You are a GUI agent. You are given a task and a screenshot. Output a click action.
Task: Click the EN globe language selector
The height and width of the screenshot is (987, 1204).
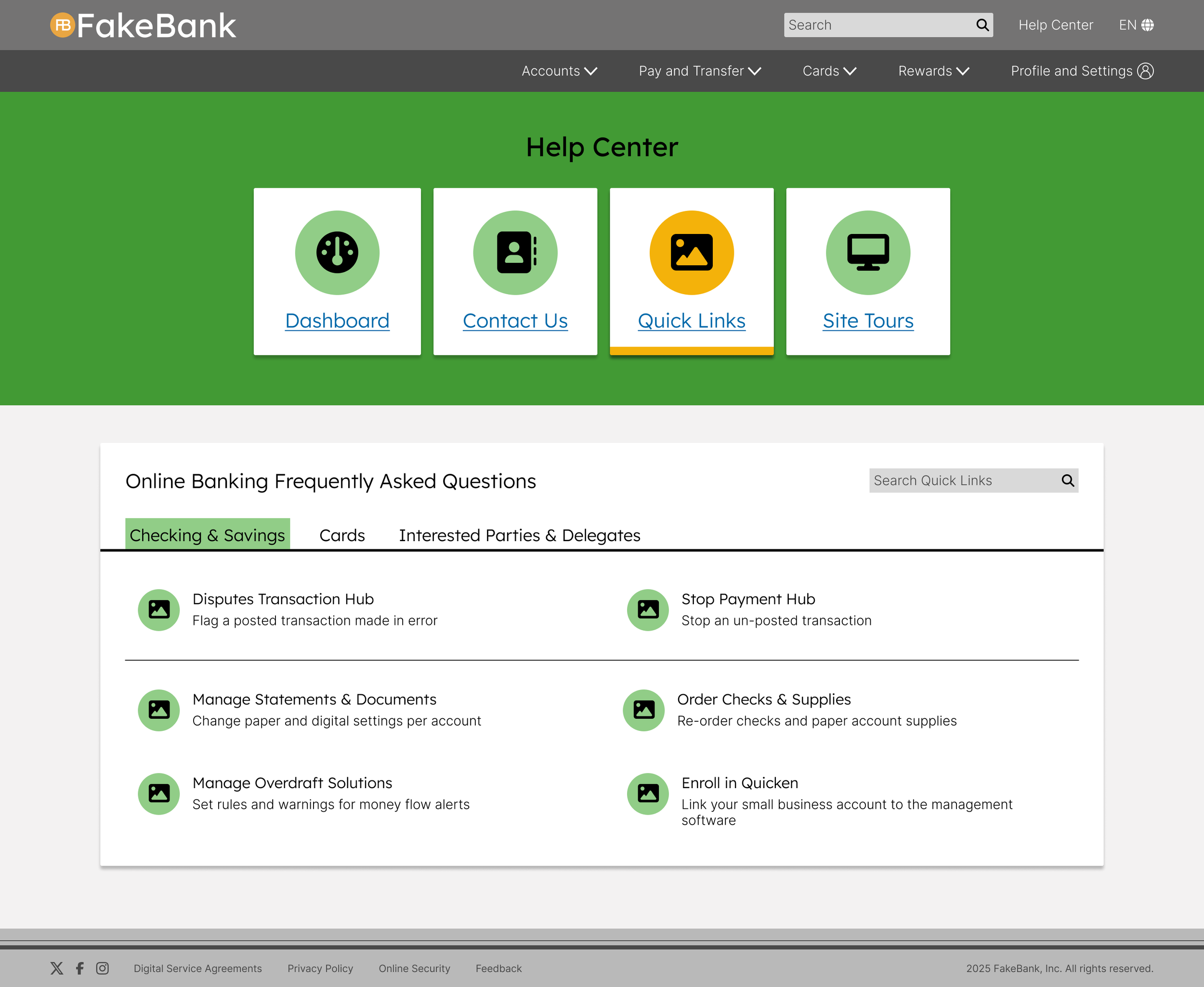coord(1136,25)
